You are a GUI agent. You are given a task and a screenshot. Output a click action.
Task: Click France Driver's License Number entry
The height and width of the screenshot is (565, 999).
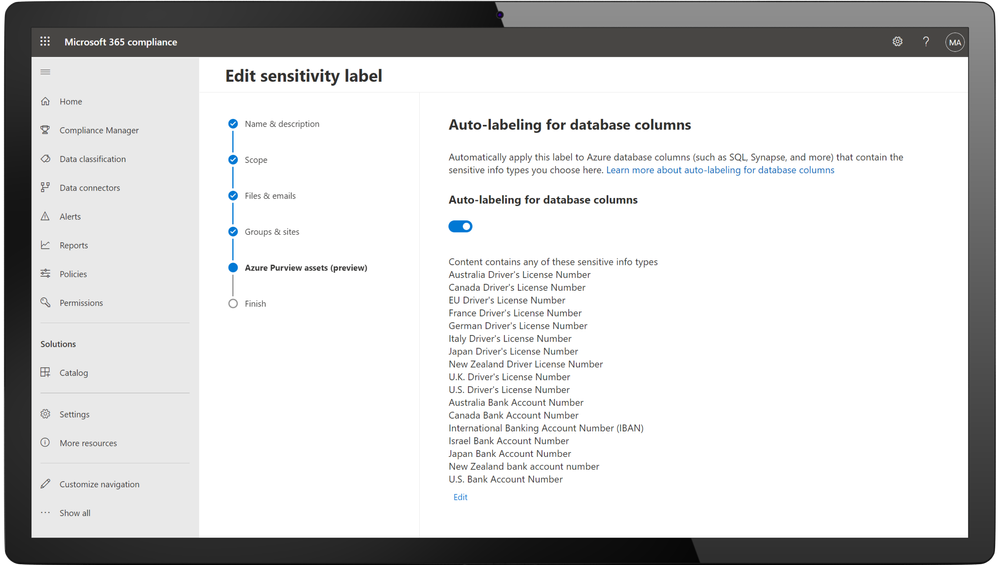click(515, 313)
